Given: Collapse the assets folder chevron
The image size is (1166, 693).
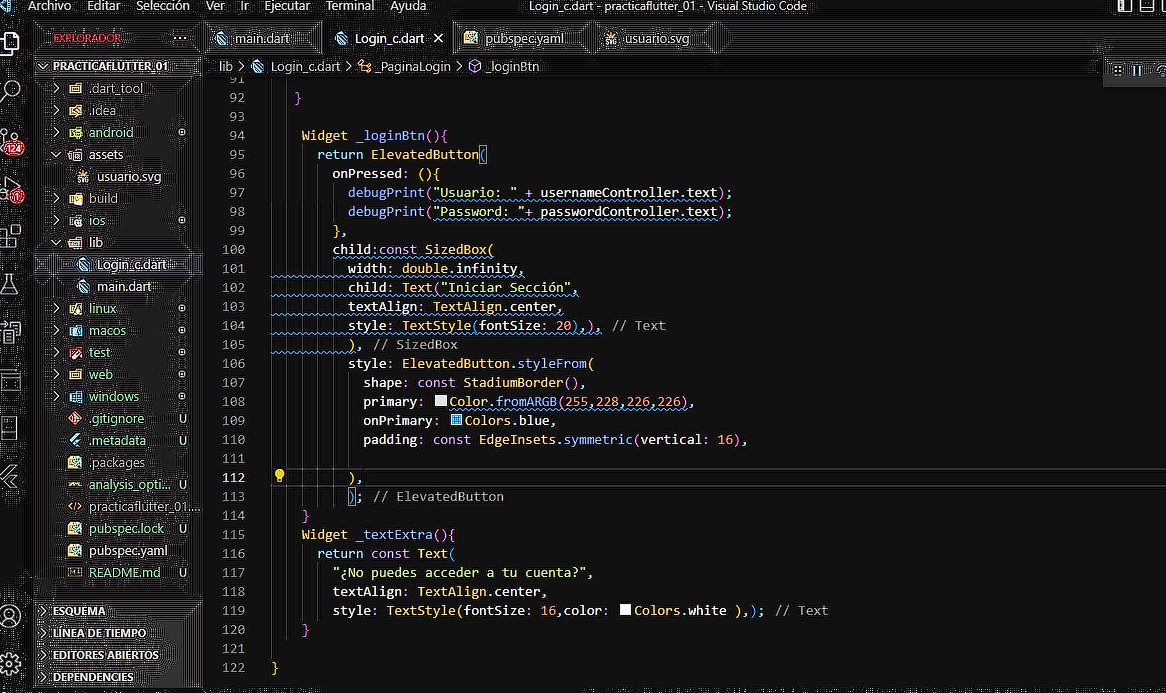Looking at the screenshot, I should coord(56,155).
